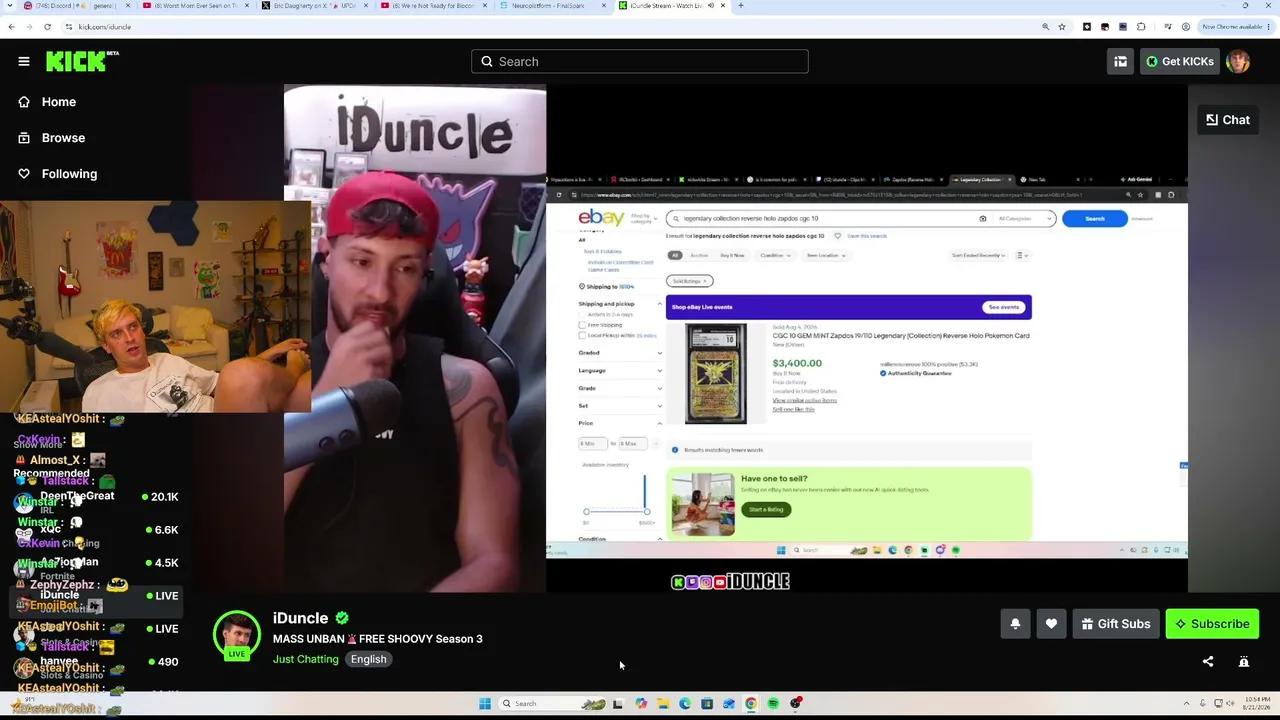Switch to the Discord browser tab
This screenshot has width=1280, height=720.
tap(75, 6)
